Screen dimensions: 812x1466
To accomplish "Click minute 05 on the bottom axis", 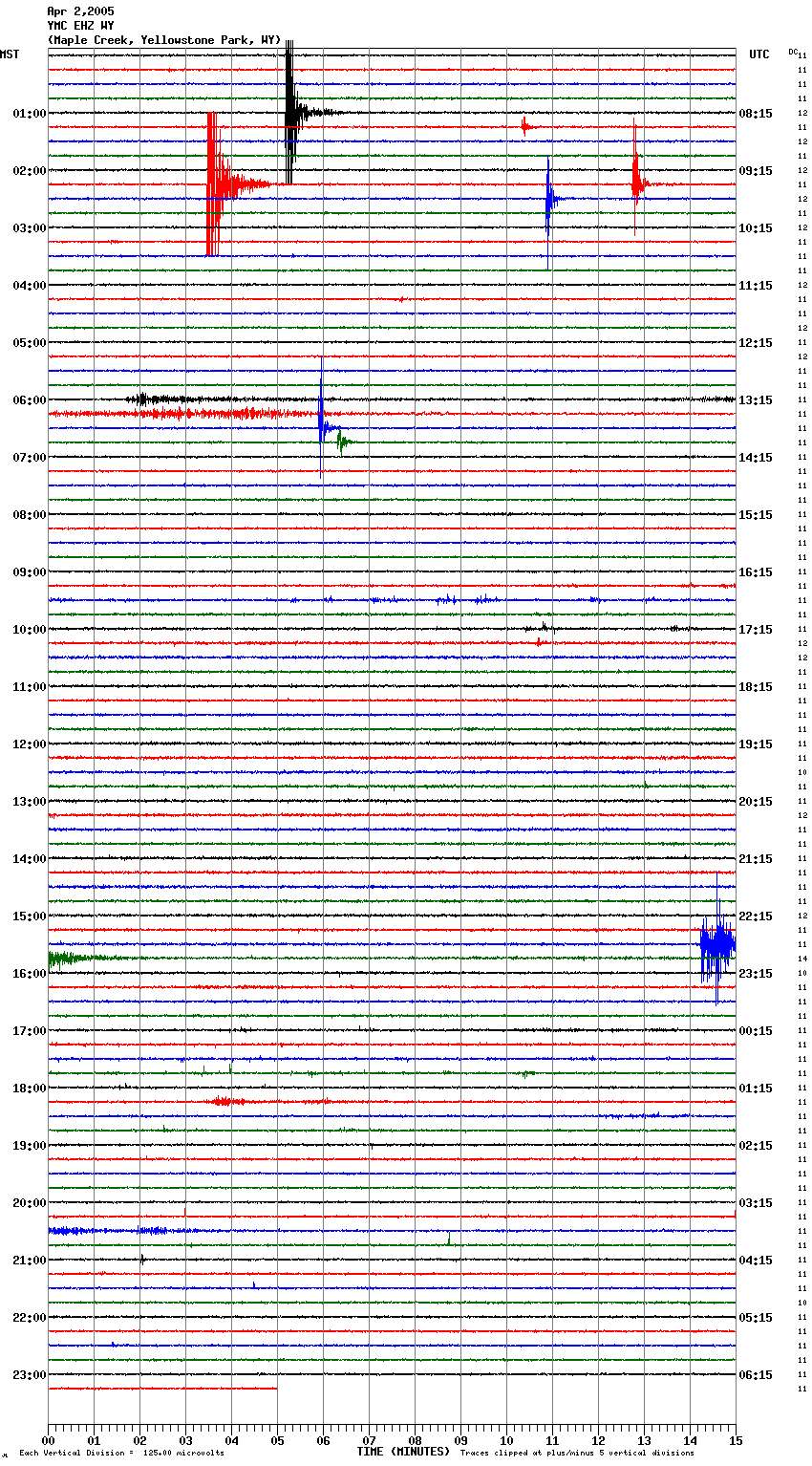I will click(x=277, y=1440).
